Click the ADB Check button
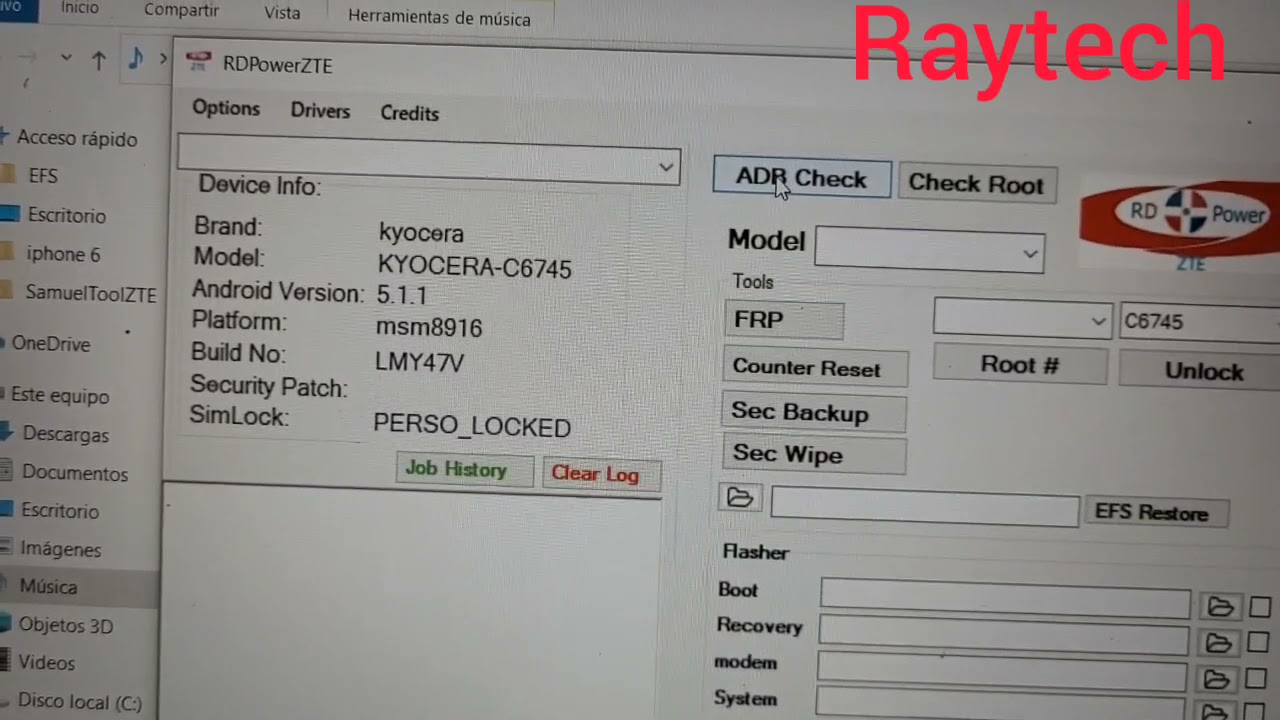This screenshot has height=720, width=1280. [801, 179]
